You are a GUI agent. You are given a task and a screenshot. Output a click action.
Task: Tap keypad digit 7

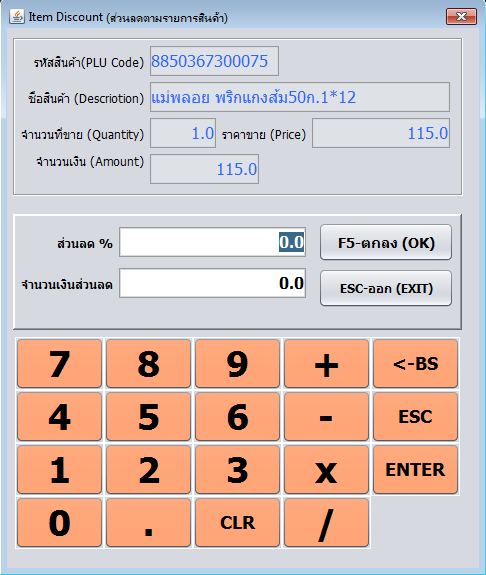point(59,363)
